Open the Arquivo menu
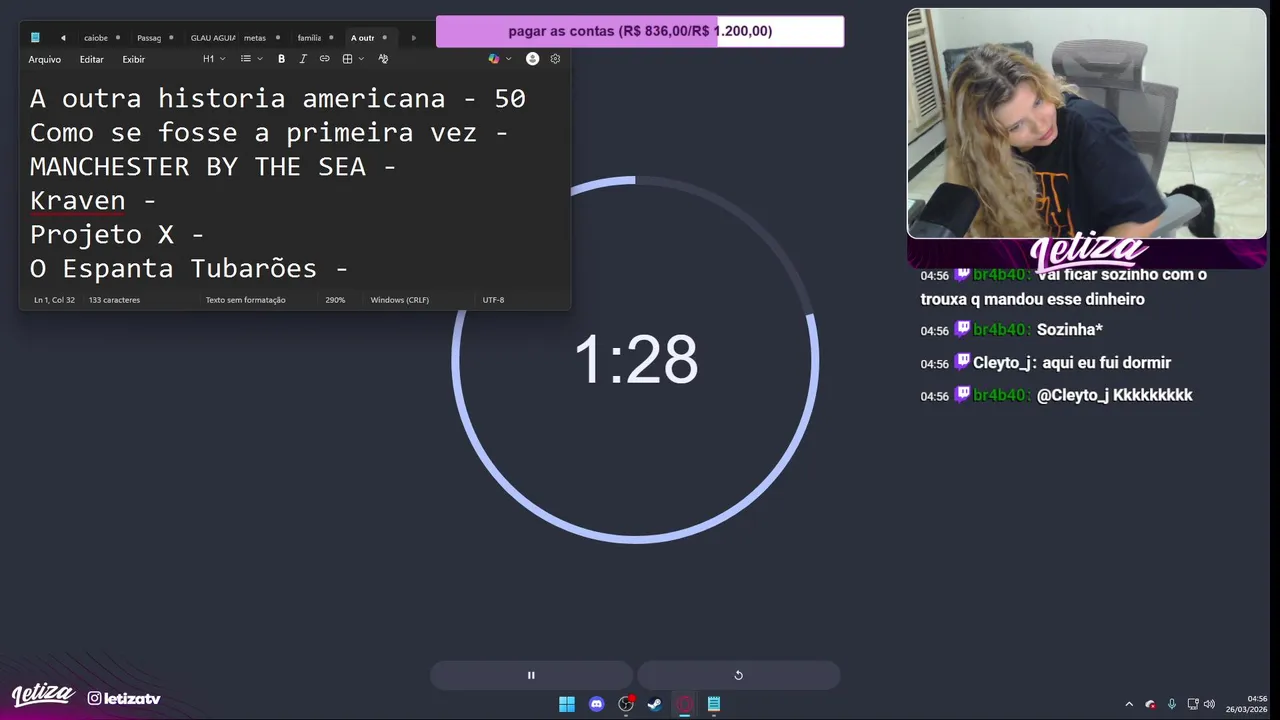The height and width of the screenshot is (720, 1280). point(44,59)
